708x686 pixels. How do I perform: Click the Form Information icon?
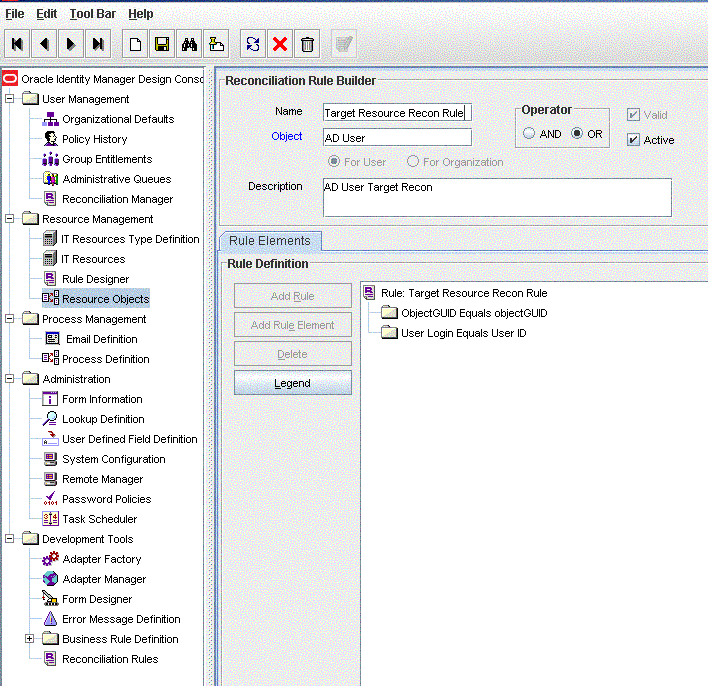50,399
